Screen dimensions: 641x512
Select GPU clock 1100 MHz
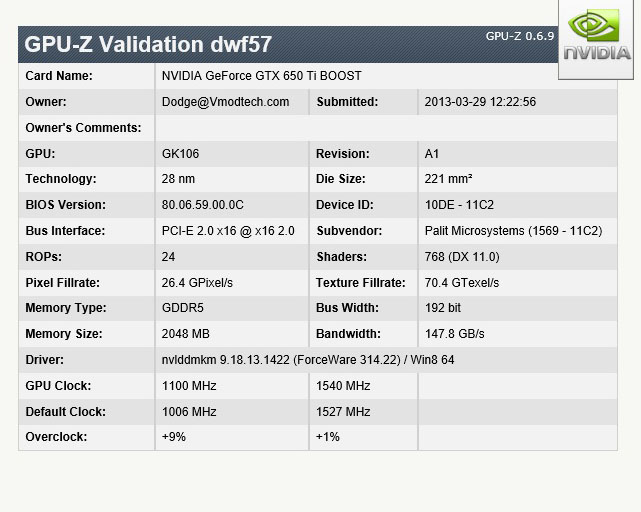[x=189, y=386]
